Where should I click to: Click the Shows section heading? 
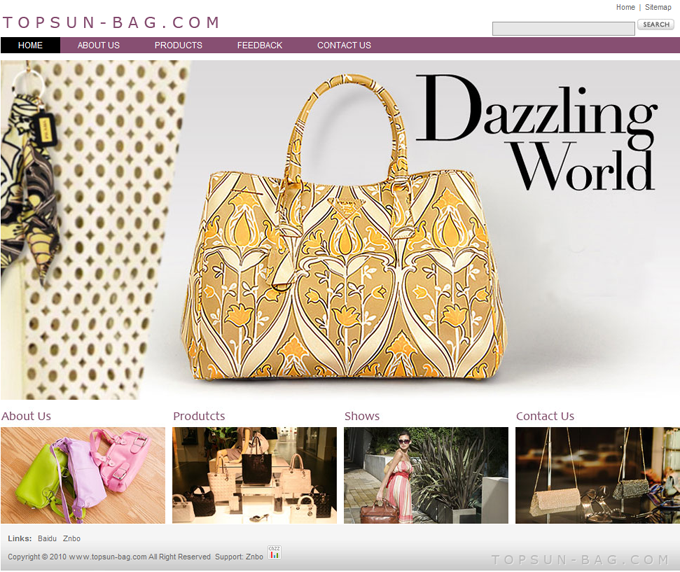click(362, 416)
